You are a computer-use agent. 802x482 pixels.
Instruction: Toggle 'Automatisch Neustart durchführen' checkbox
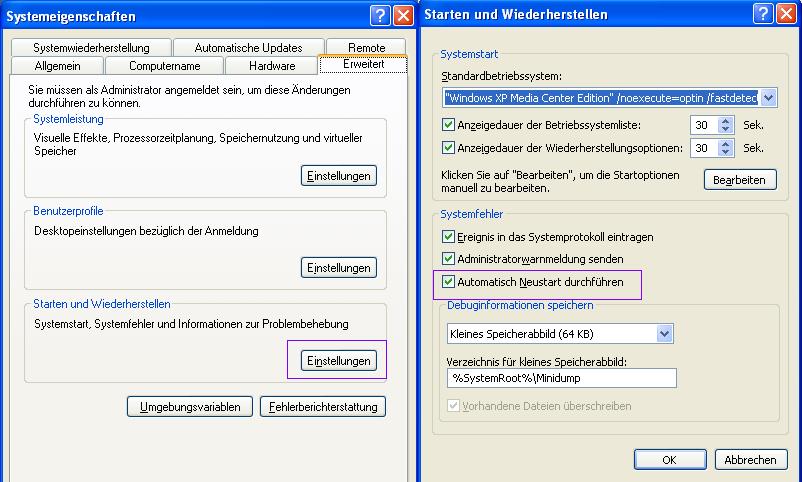[x=448, y=283]
